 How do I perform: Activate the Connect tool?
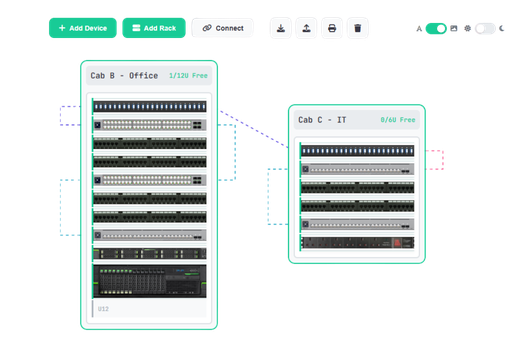coord(223,28)
